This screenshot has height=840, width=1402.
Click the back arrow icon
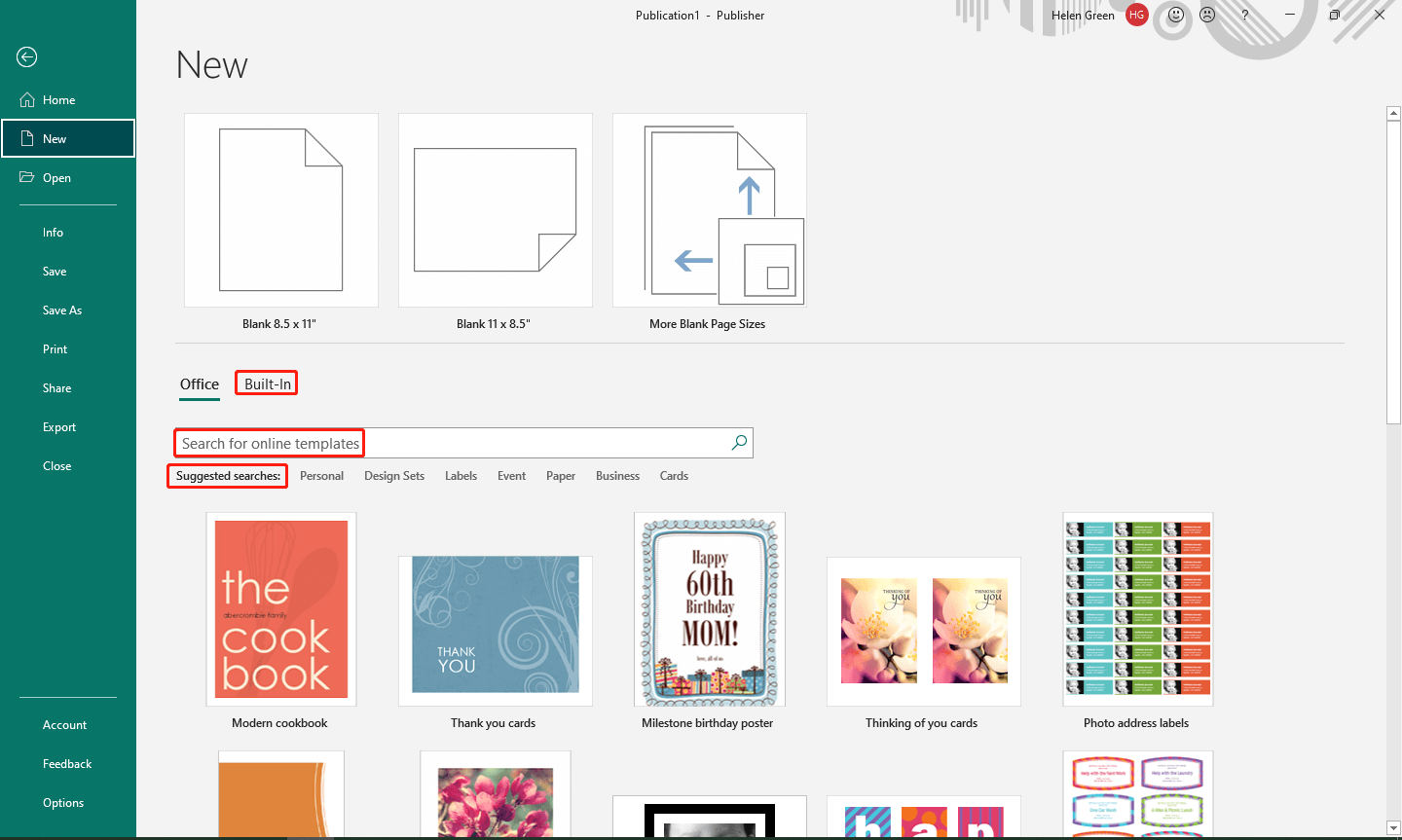pyautogui.click(x=27, y=57)
